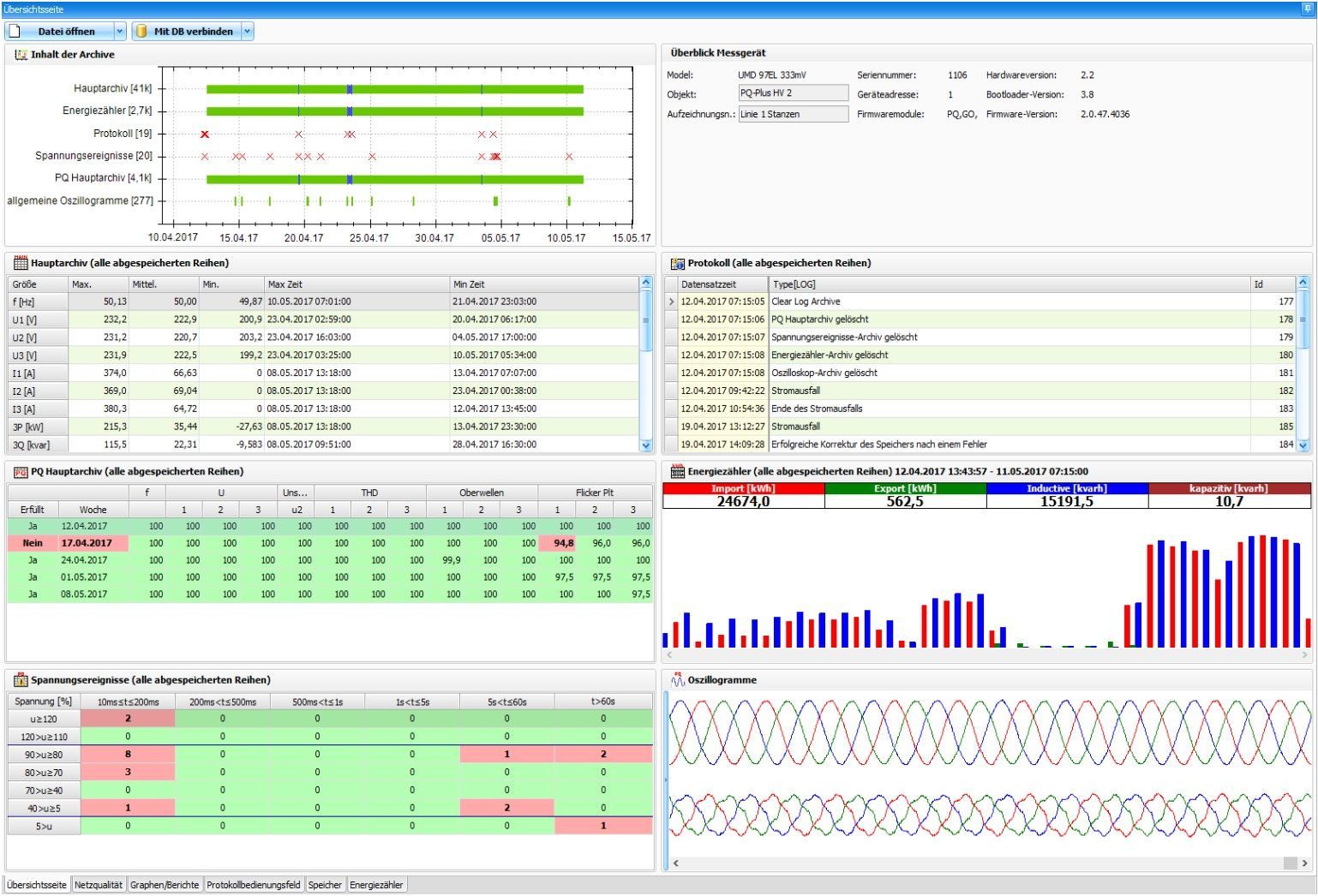Select the 3P [kW] row
Viewport: 1318px width, 896px height.
pyautogui.click(x=324, y=427)
